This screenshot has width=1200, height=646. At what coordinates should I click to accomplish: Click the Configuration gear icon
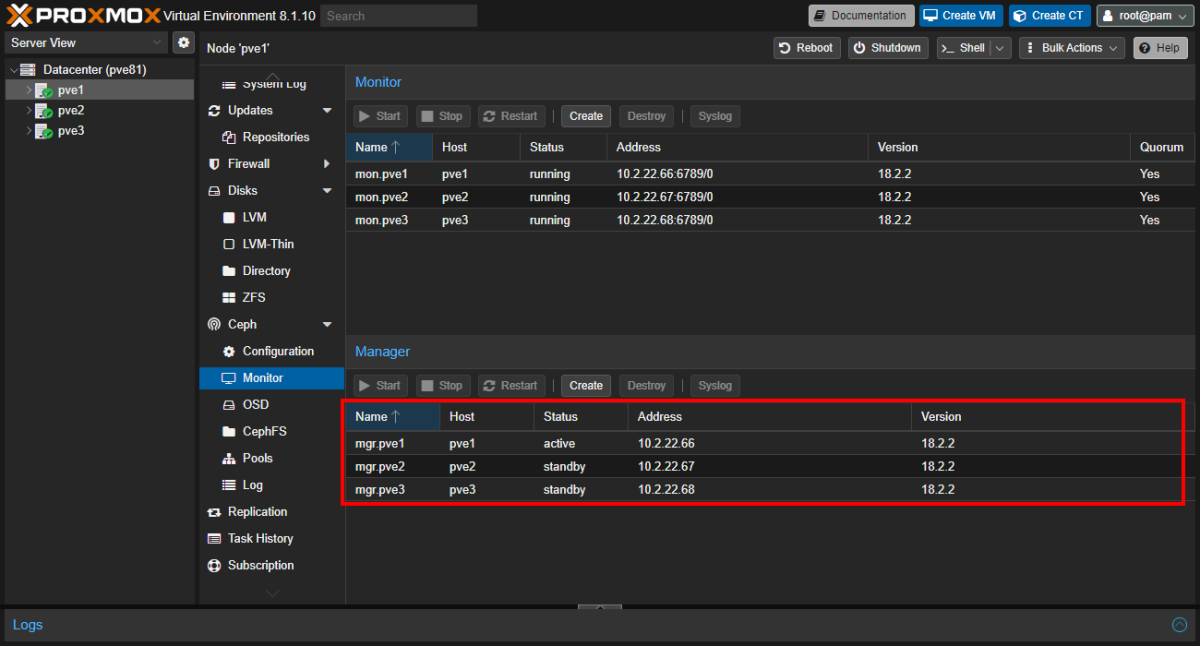(x=229, y=351)
